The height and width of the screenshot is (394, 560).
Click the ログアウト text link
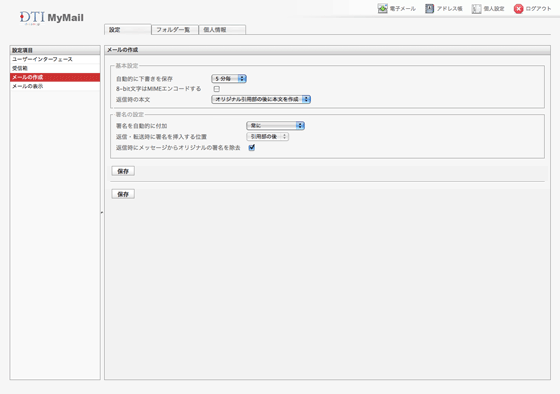point(539,9)
